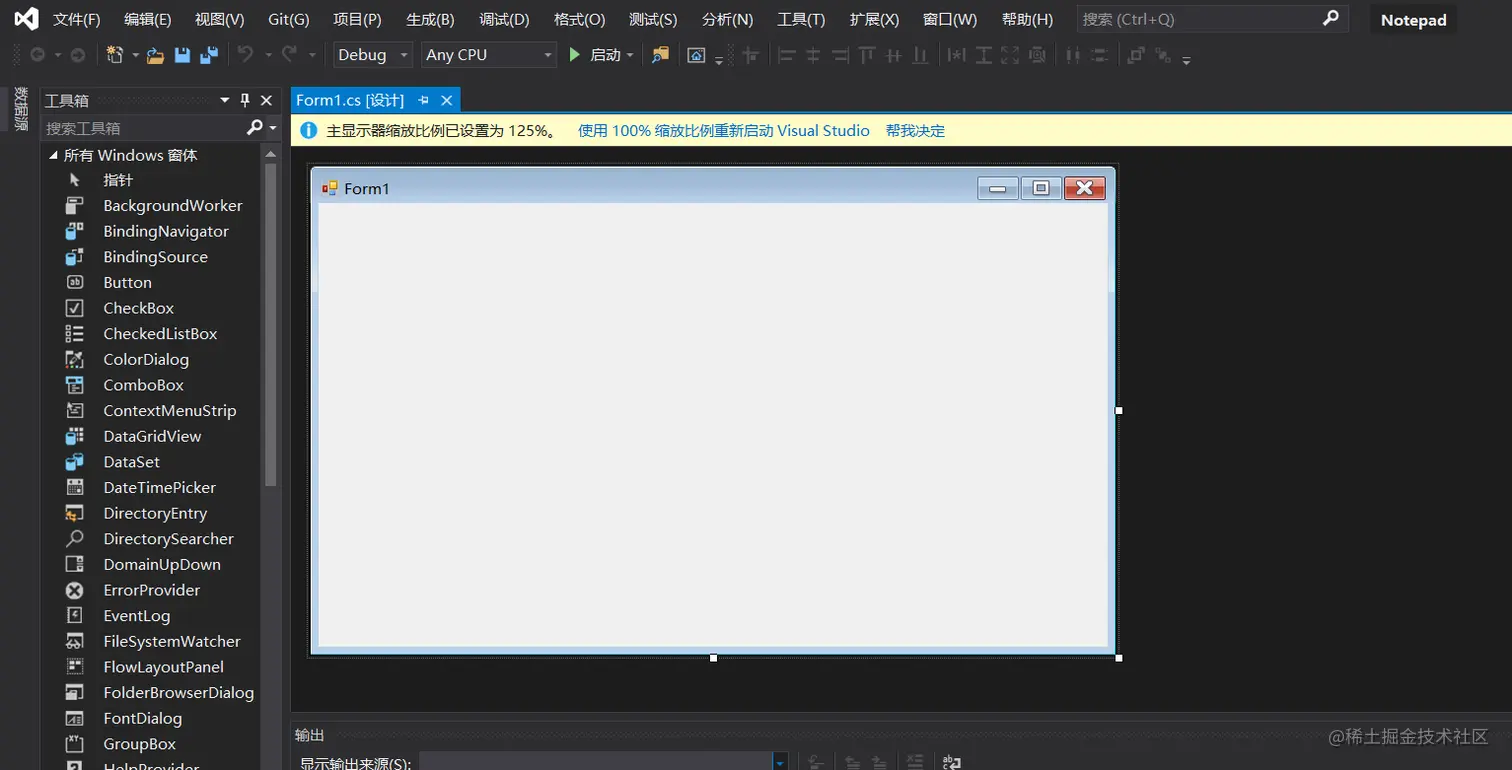
Task: Toggle auto-hide pin on the Toolbox panel
Action: (x=245, y=100)
